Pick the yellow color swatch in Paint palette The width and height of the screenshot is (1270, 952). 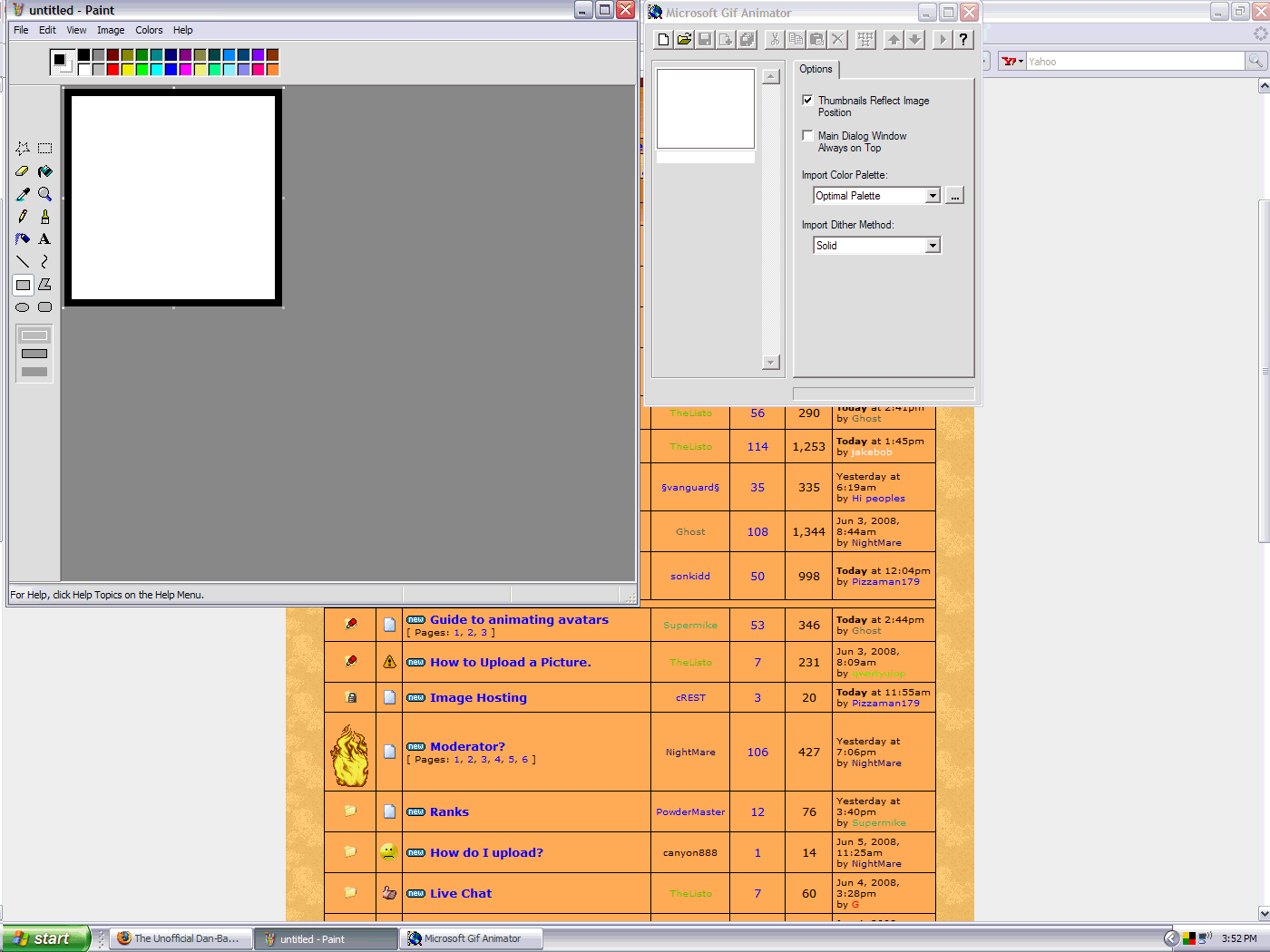[x=128, y=70]
